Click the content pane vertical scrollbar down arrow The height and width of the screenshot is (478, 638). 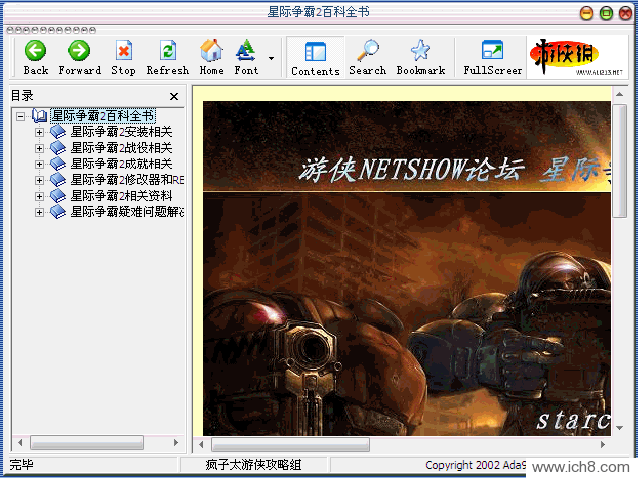tap(620, 427)
